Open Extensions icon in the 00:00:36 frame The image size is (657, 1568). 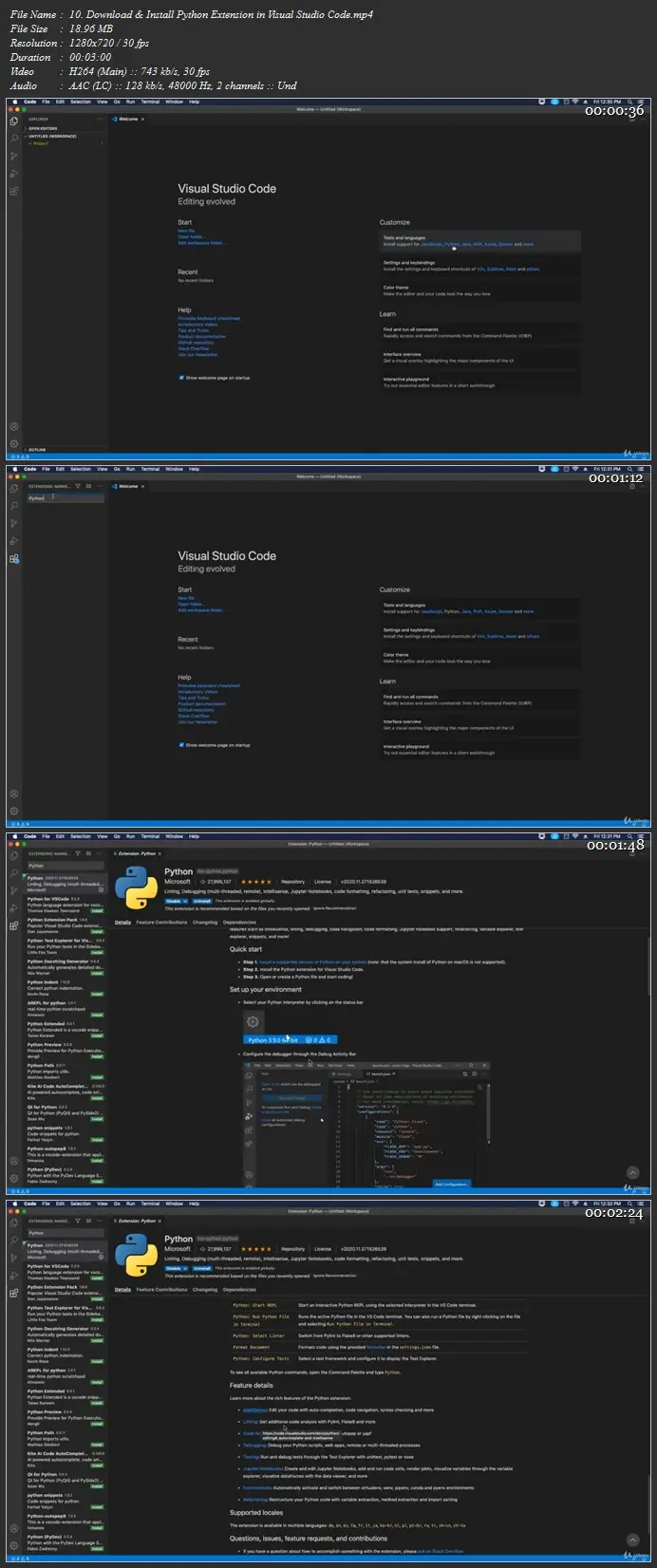click(13, 192)
